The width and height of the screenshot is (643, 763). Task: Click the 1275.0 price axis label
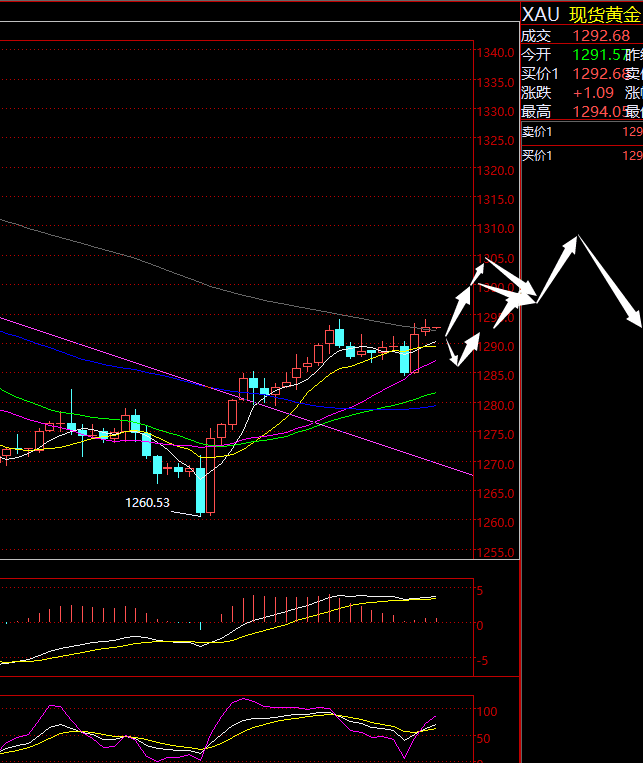pyautogui.click(x=496, y=435)
